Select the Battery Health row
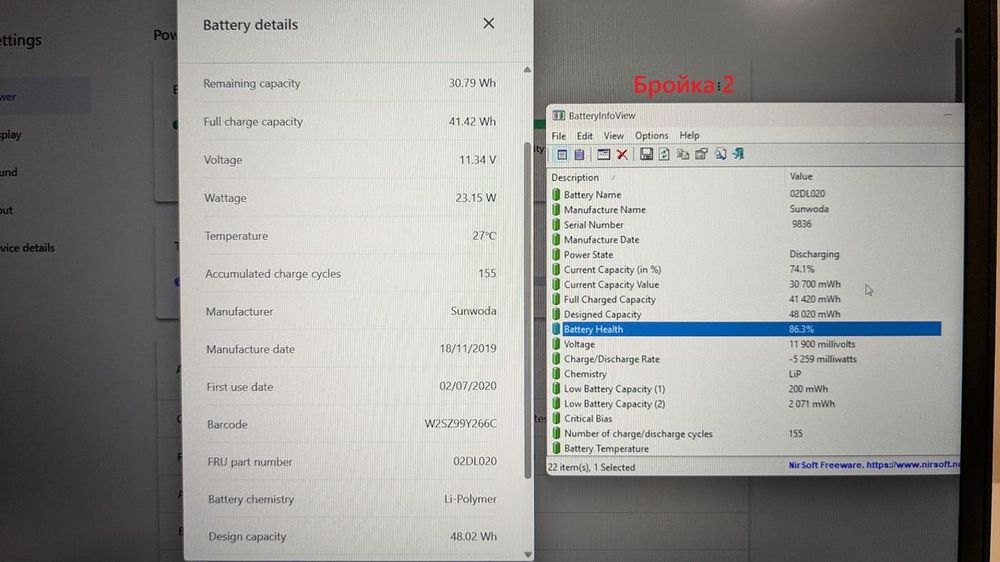This screenshot has height=562, width=1000. (x=746, y=329)
